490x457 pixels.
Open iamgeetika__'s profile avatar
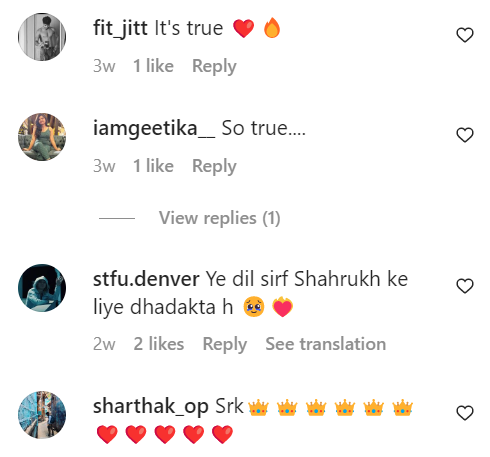point(42,137)
